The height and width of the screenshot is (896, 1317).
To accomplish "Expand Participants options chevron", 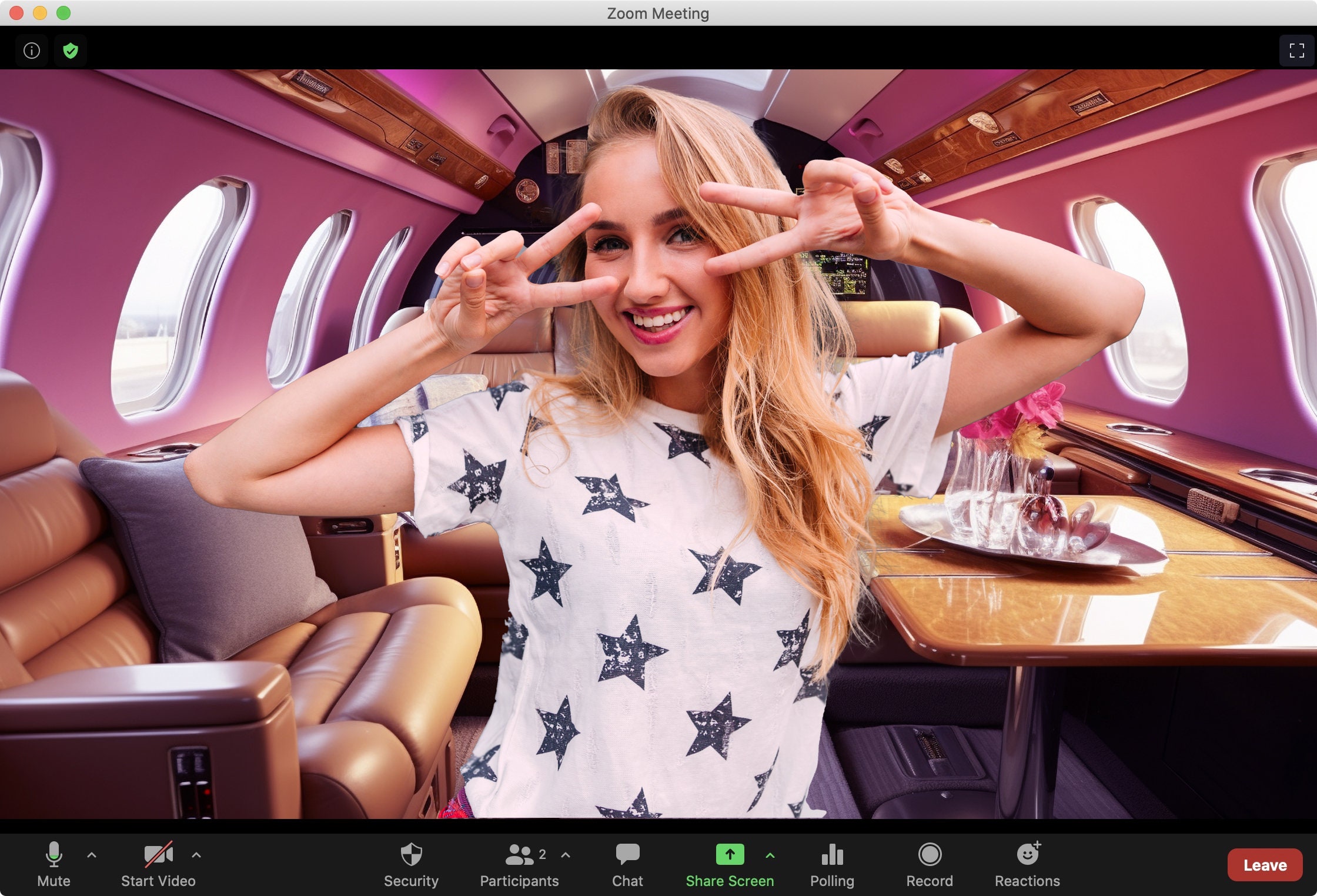I will (x=566, y=855).
